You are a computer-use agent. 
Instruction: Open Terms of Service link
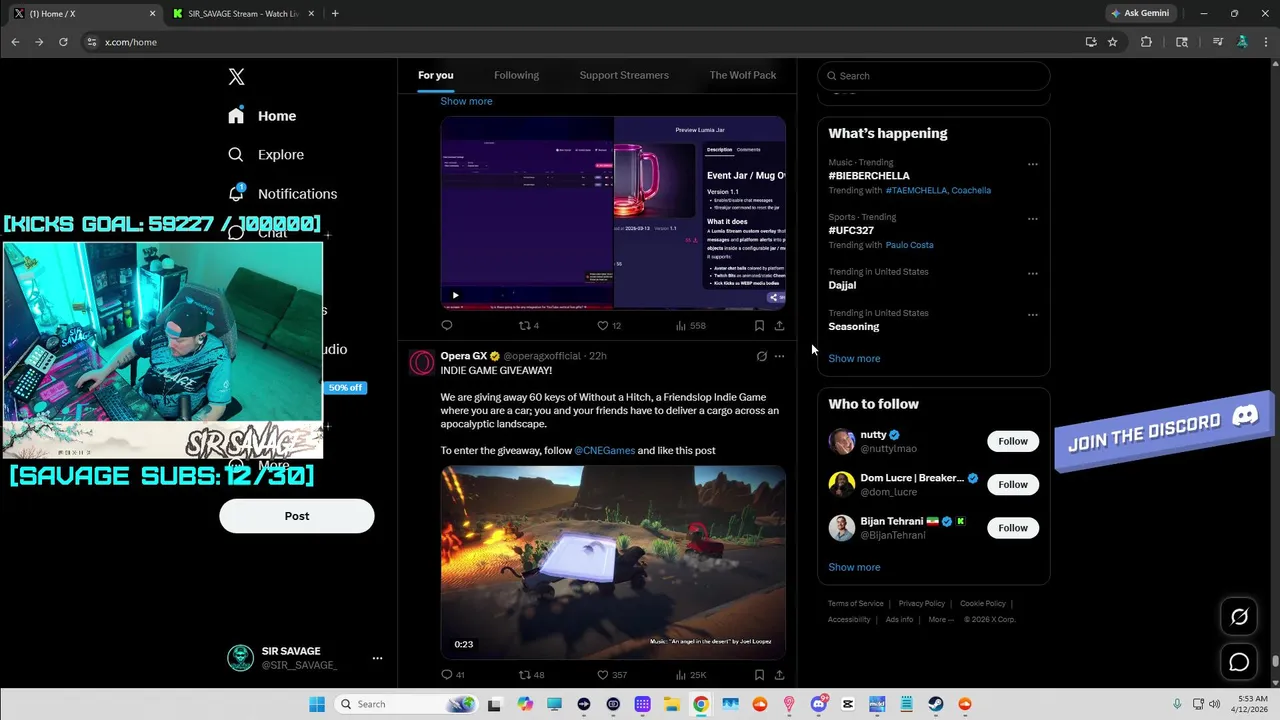pos(855,604)
